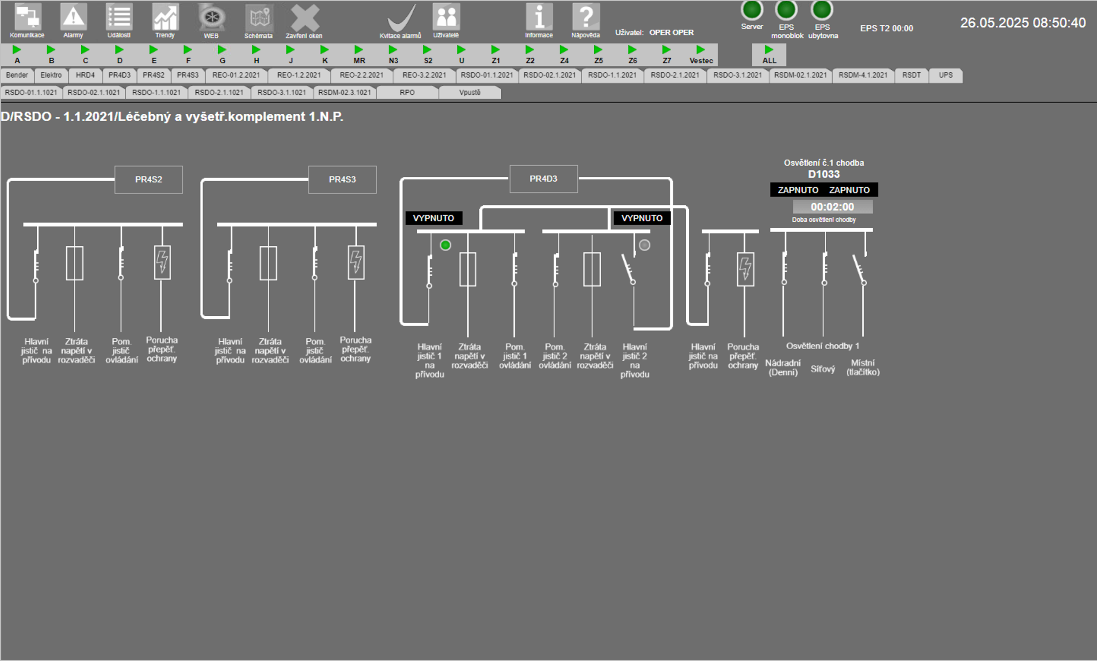Switch to the Bender tab
The image size is (1097, 661).
pos(17,75)
